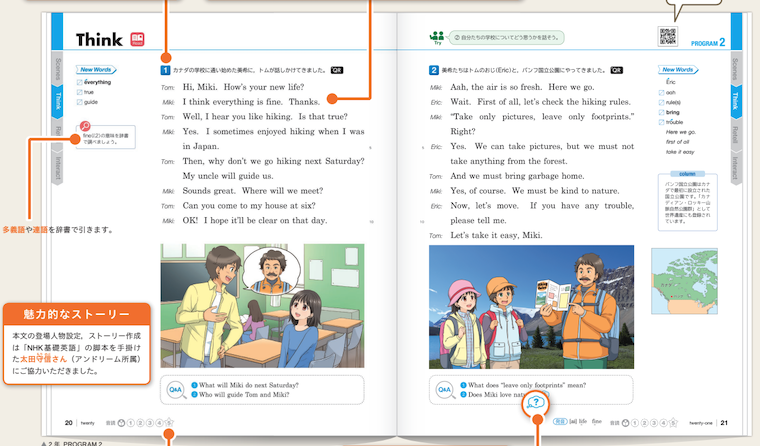Click the line 'Can you come to my house at six?'
Viewport: 760px width, 446px height.
[249, 206]
